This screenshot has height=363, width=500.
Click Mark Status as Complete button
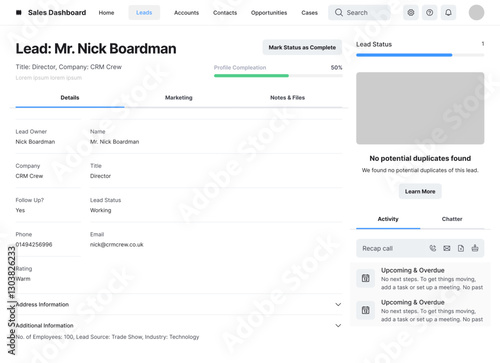302,47
